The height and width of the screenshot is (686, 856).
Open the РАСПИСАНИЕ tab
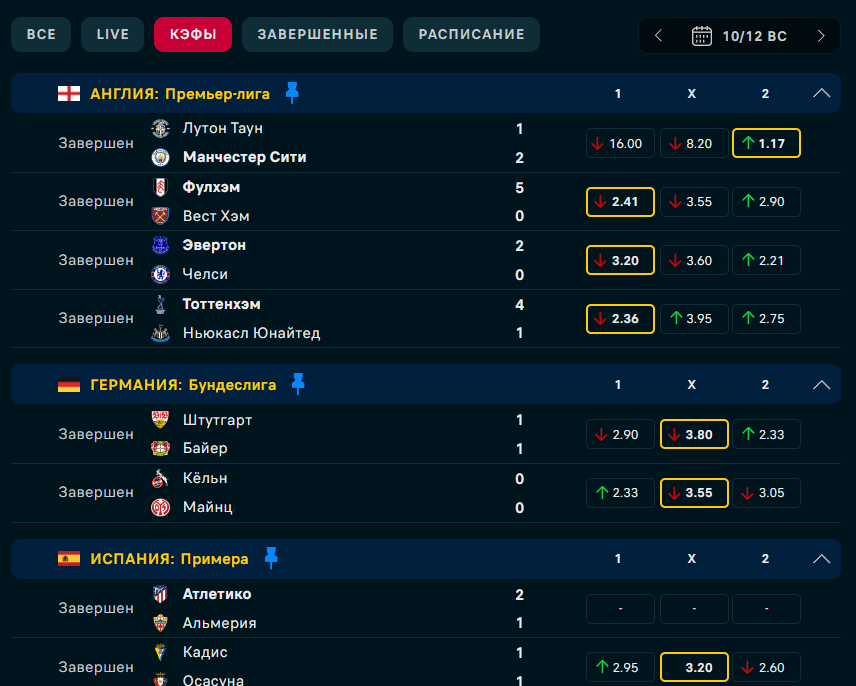click(x=471, y=34)
